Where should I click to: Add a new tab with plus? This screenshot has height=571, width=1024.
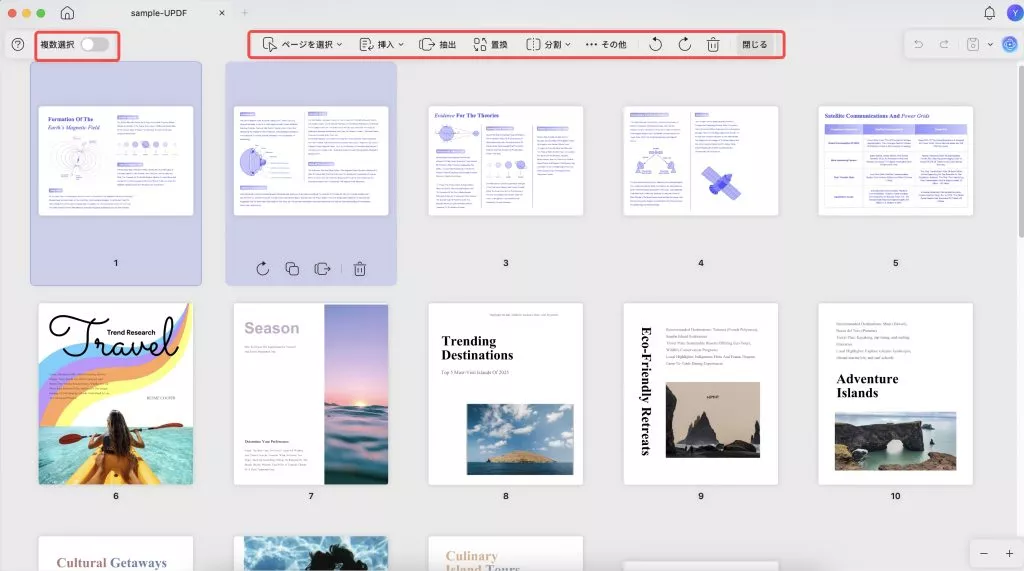click(245, 12)
